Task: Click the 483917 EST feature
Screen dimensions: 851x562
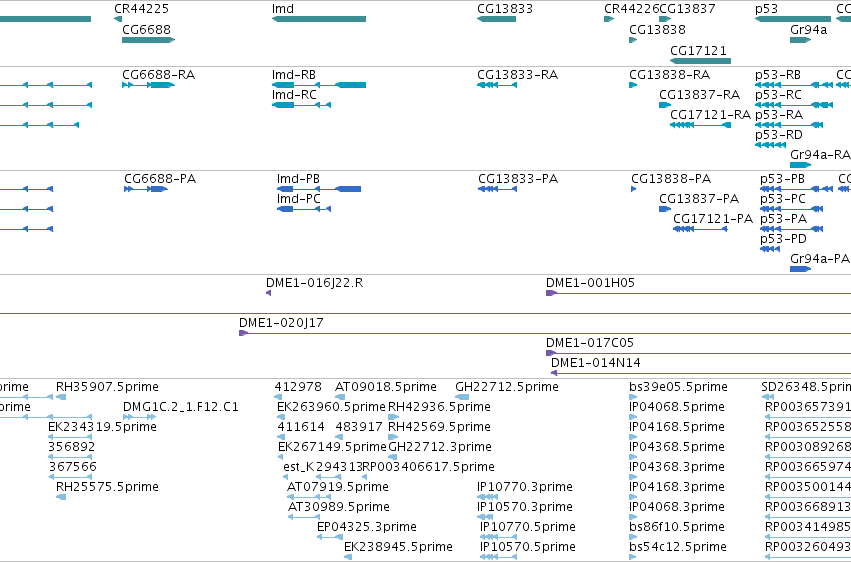Action: (339, 437)
